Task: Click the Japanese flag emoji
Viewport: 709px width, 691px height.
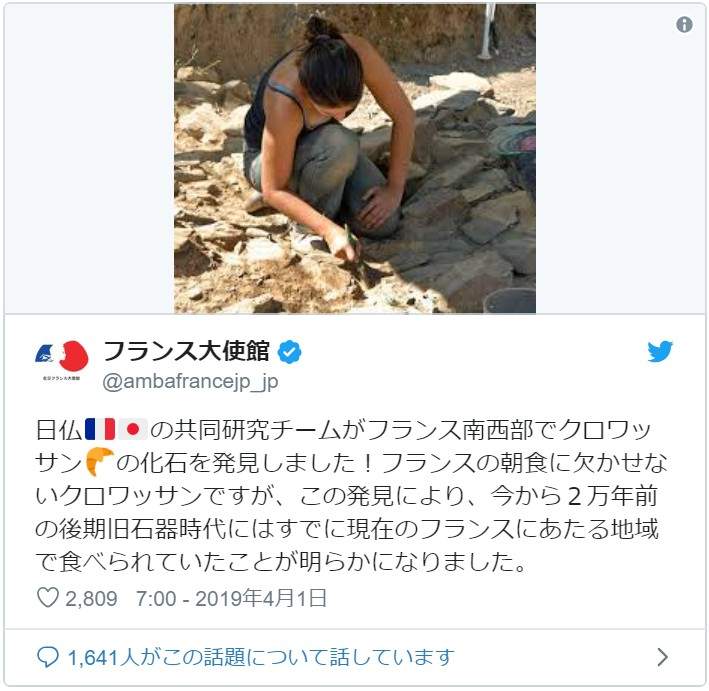Action: pos(132,429)
